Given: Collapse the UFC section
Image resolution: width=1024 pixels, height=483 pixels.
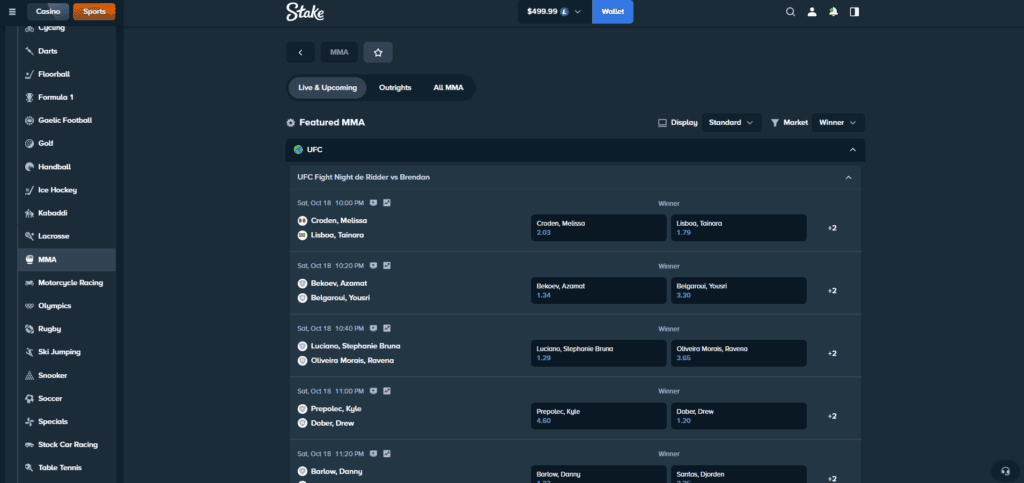Looking at the screenshot, I should [852, 150].
